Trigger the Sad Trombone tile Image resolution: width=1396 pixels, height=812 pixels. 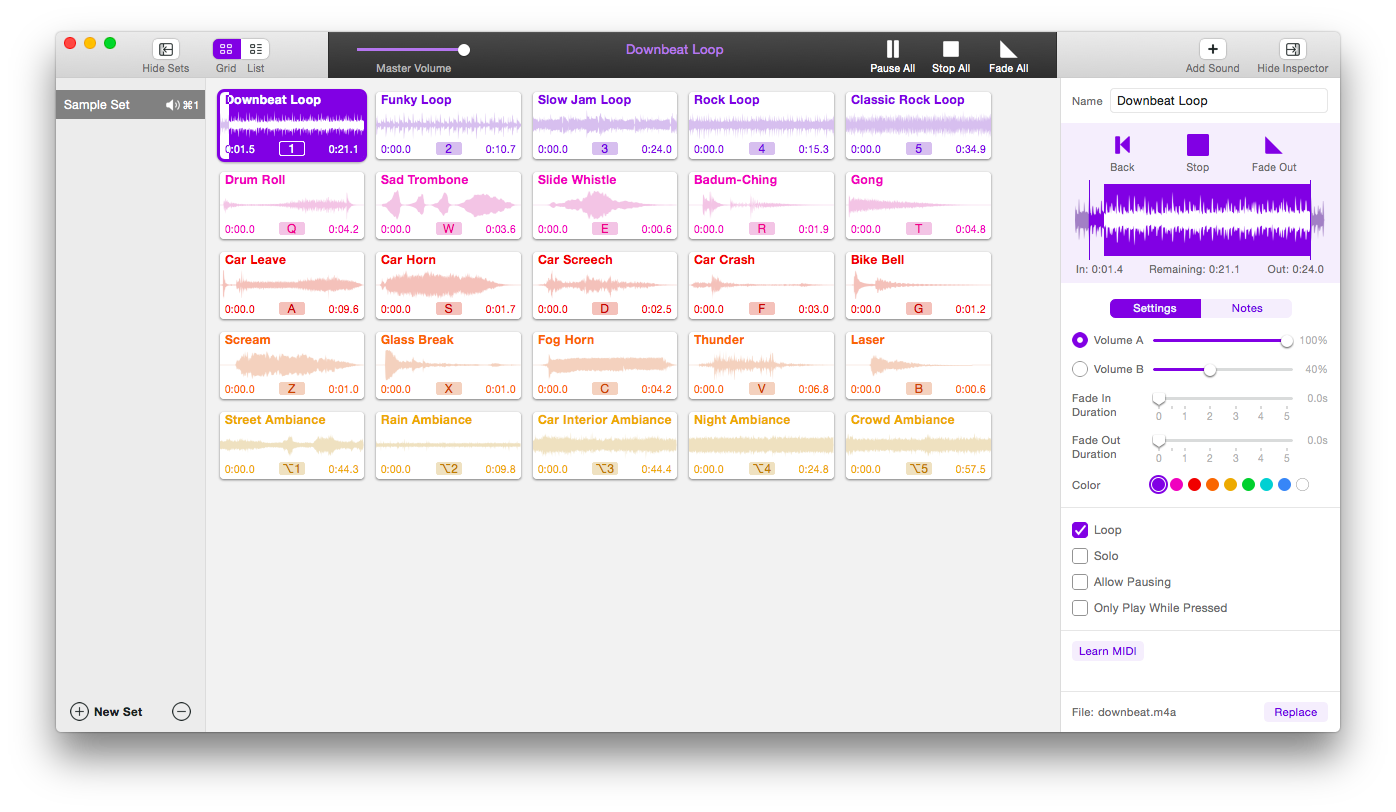[448, 205]
